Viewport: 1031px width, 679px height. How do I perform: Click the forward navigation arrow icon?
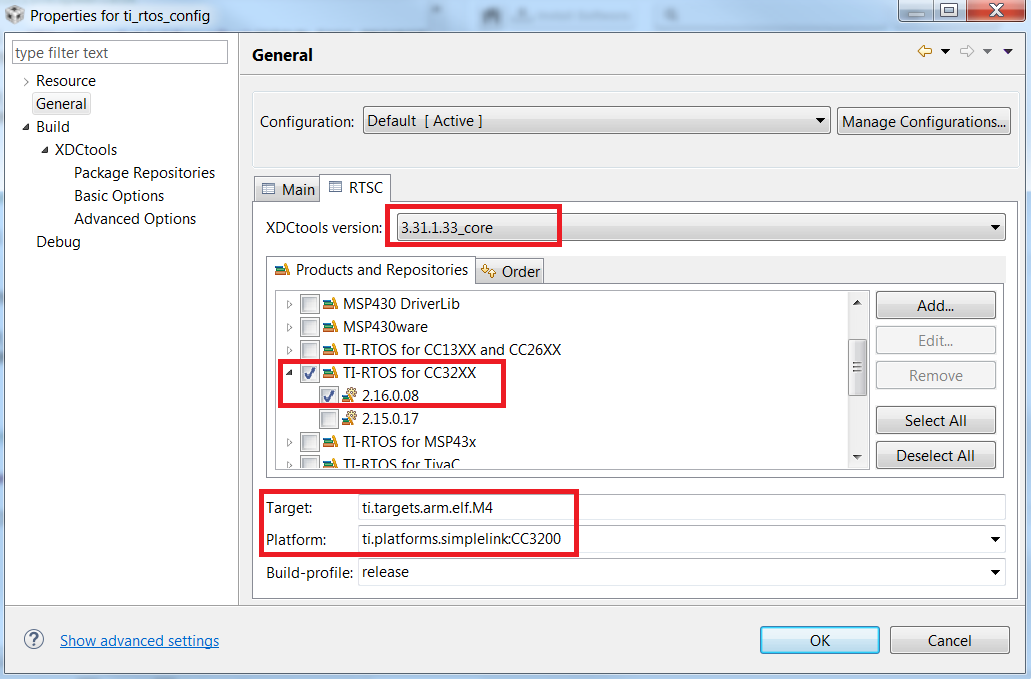[967, 51]
